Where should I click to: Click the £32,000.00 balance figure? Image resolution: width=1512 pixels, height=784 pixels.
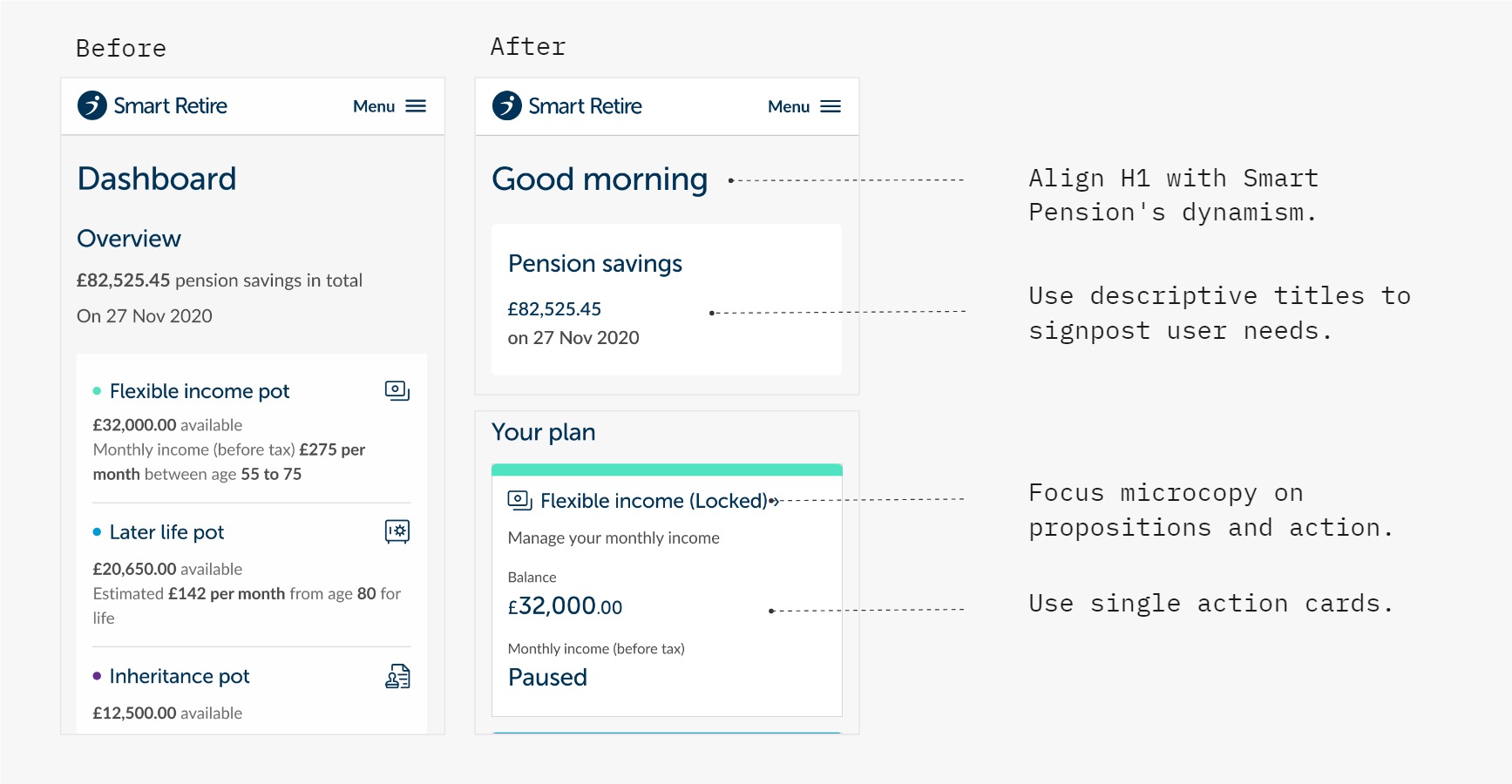(x=565, y=606)
